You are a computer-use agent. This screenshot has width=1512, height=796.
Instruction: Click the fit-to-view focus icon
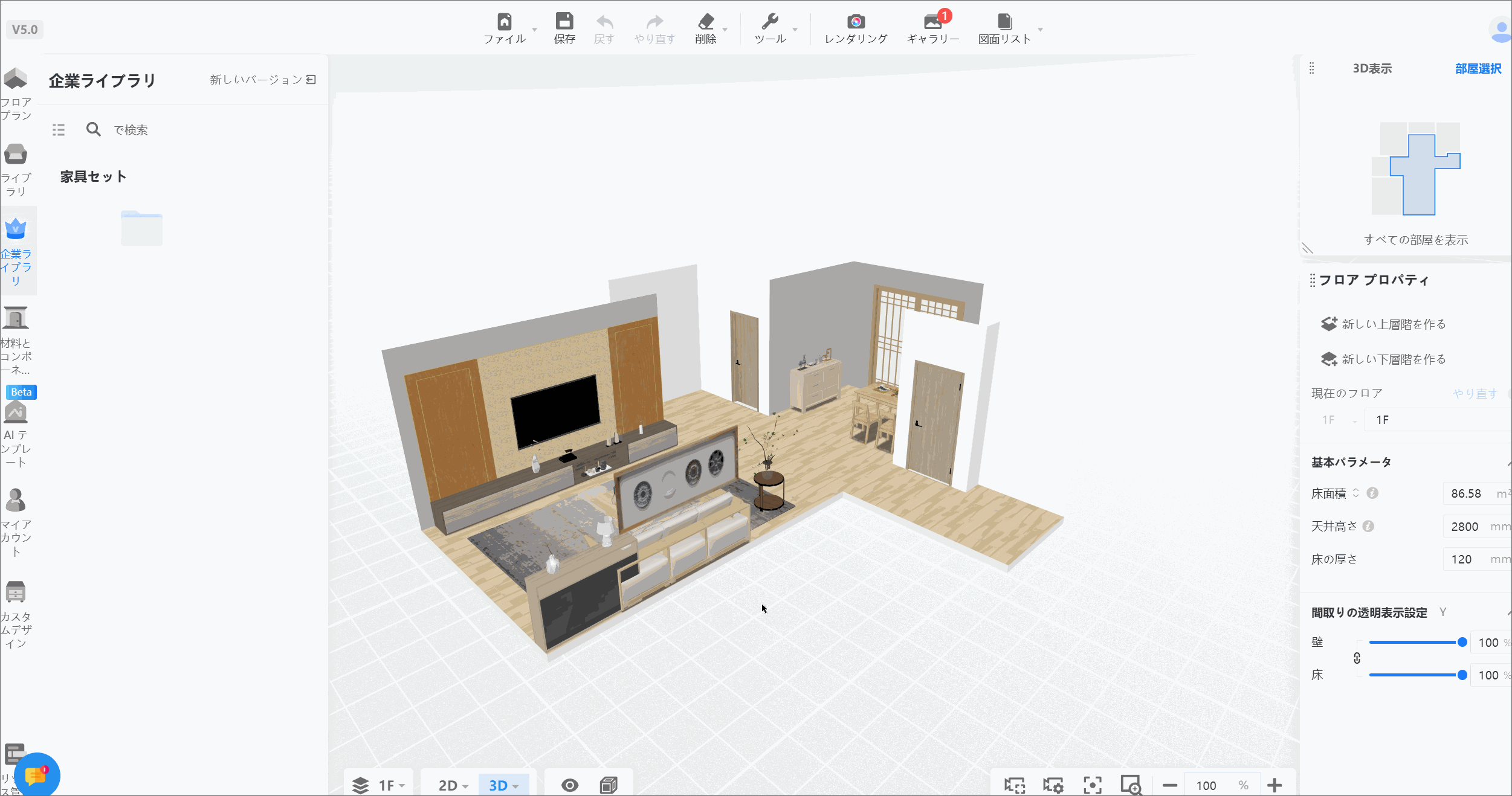[1093, 785]
